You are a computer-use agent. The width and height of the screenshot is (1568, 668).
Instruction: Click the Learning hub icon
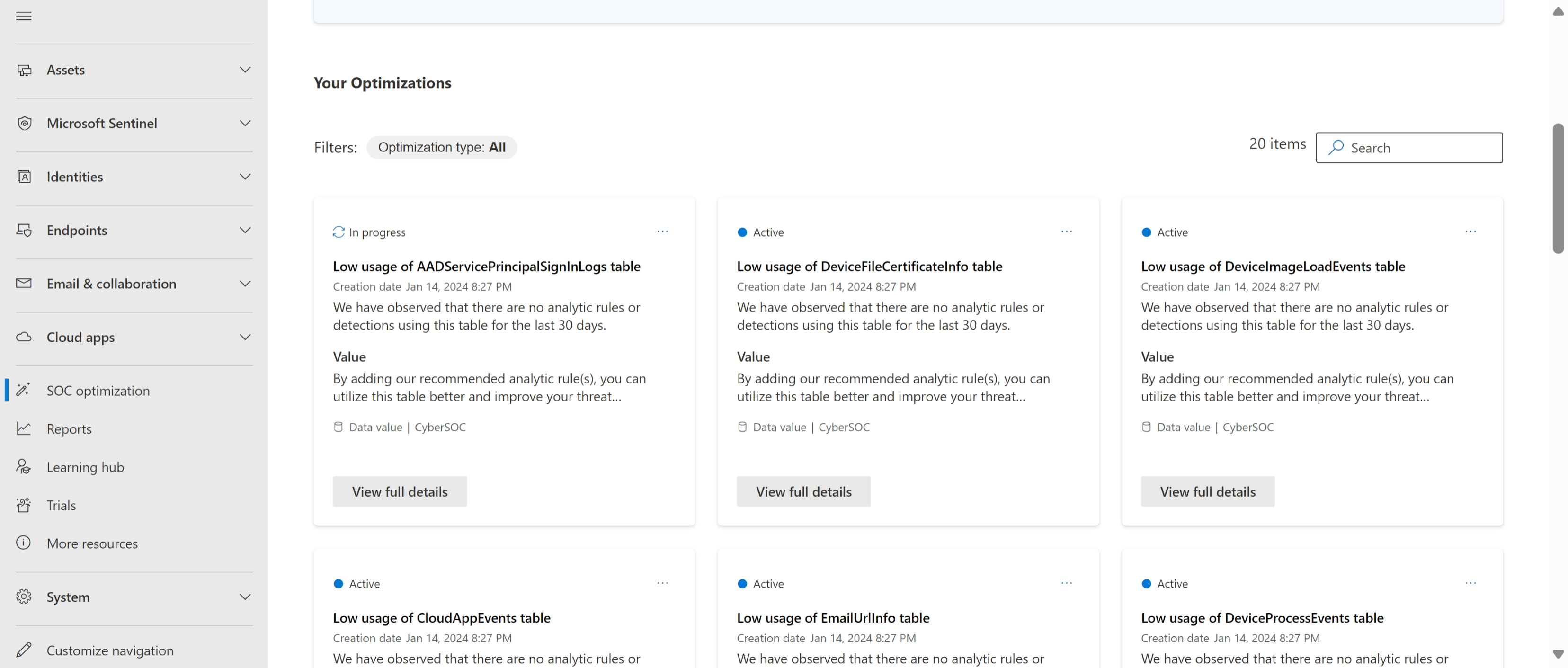coord(24,467)
